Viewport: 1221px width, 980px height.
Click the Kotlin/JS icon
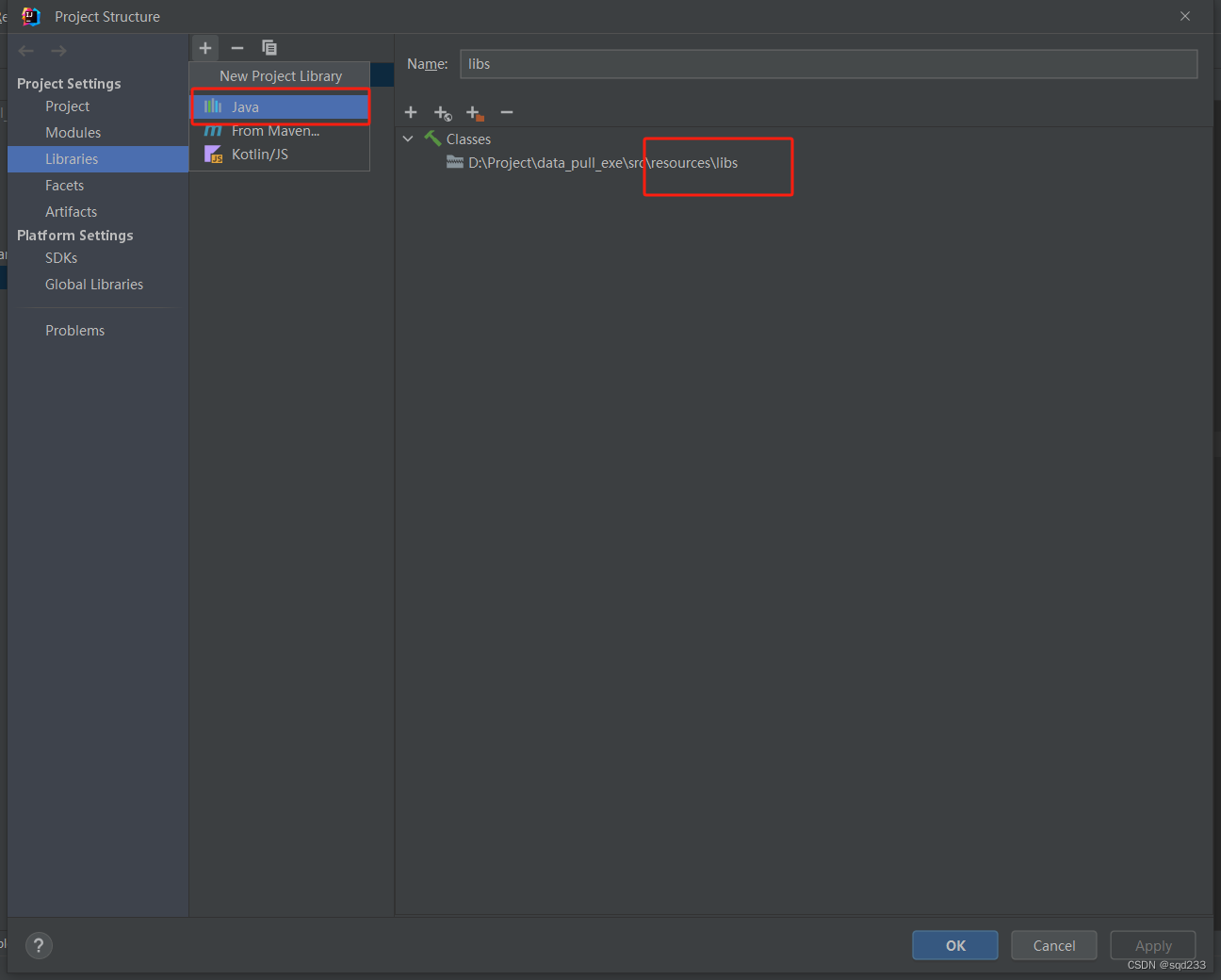coord(214,154)
